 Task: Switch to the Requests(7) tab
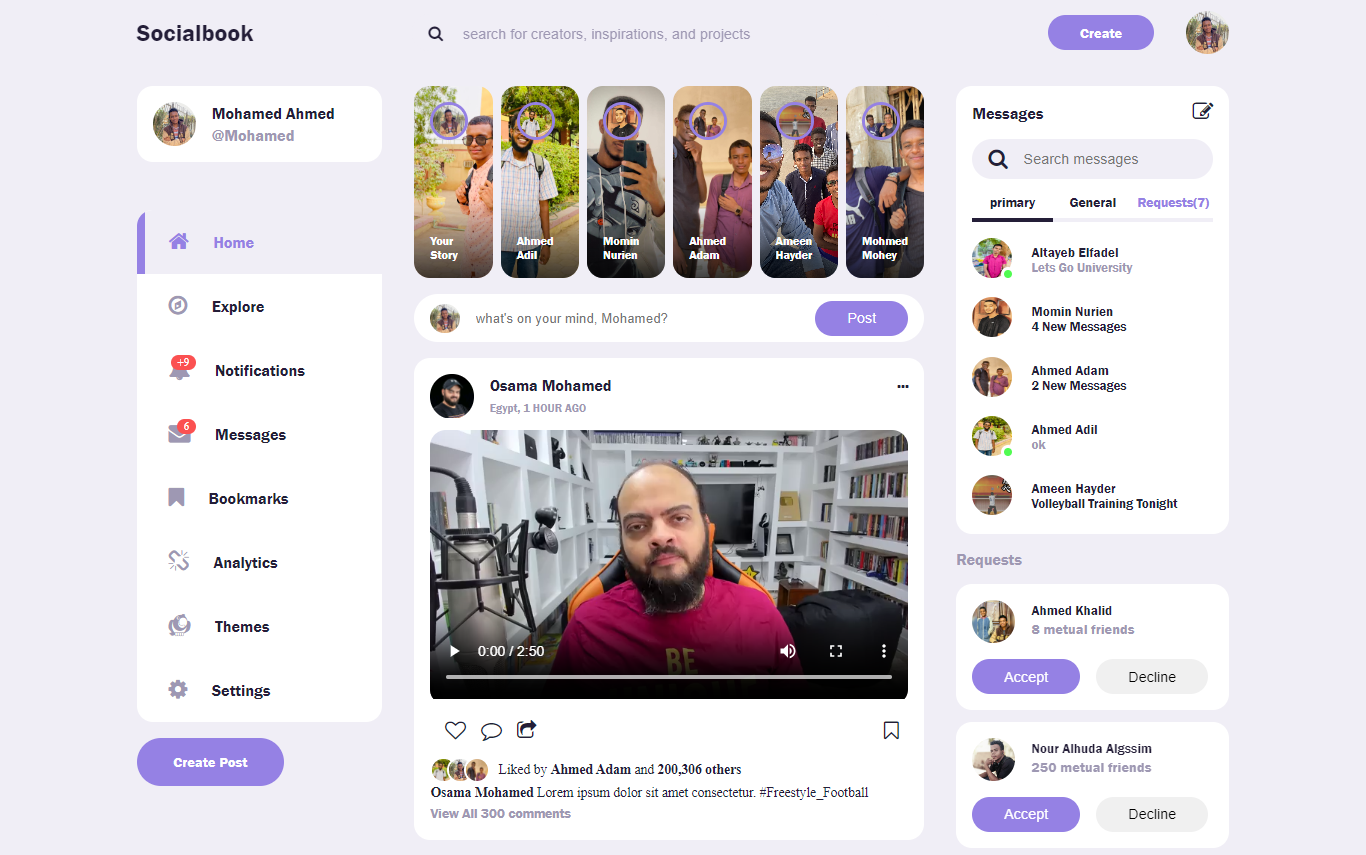point(1173,203)
